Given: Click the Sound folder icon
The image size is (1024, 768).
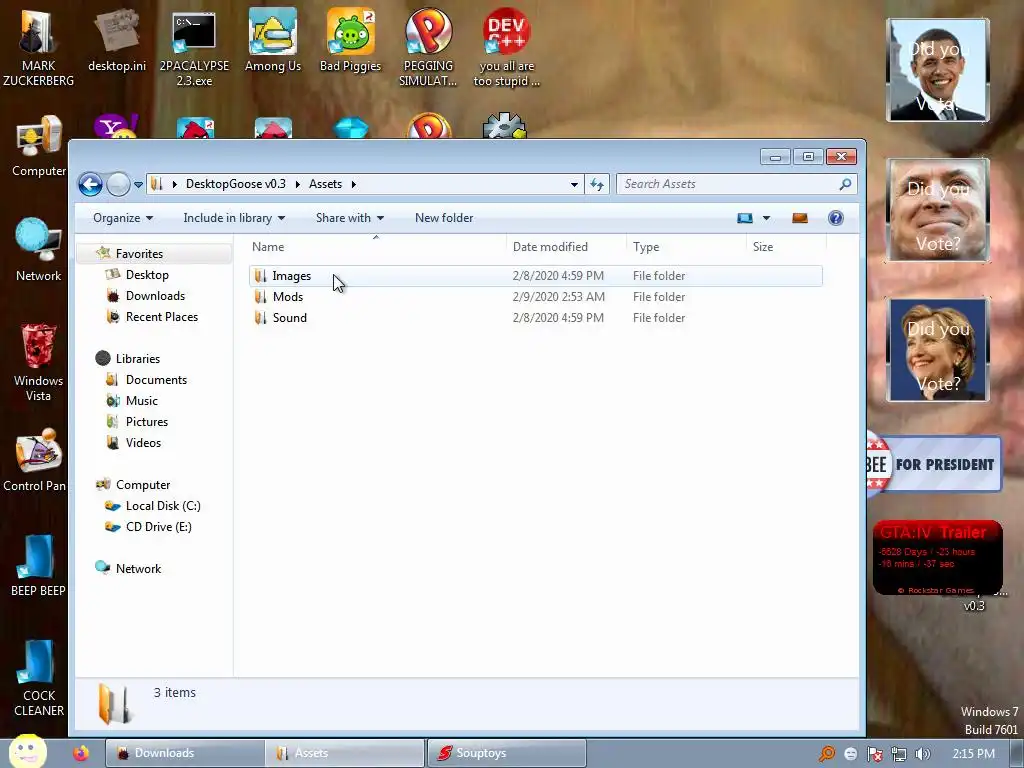Looking at the screenshot, I should click(261, 317).
